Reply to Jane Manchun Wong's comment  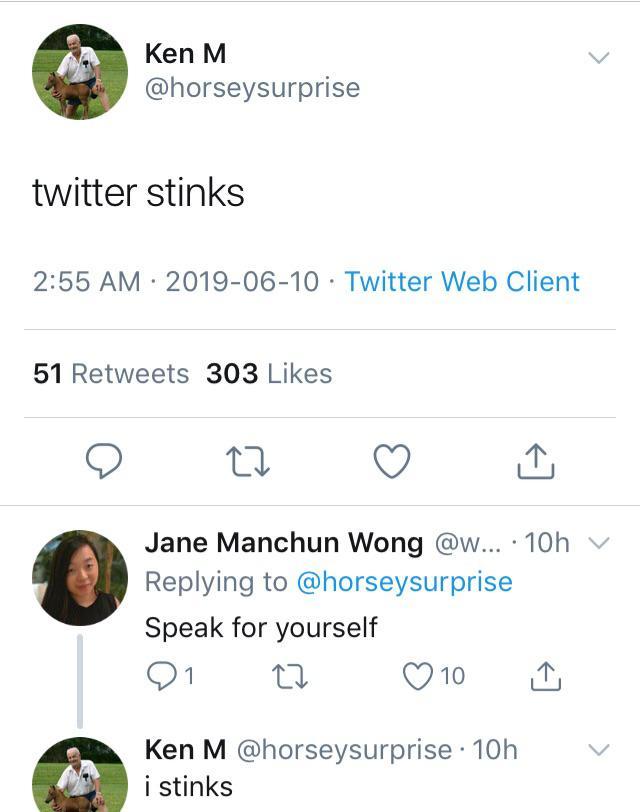[x=161, y=676]
